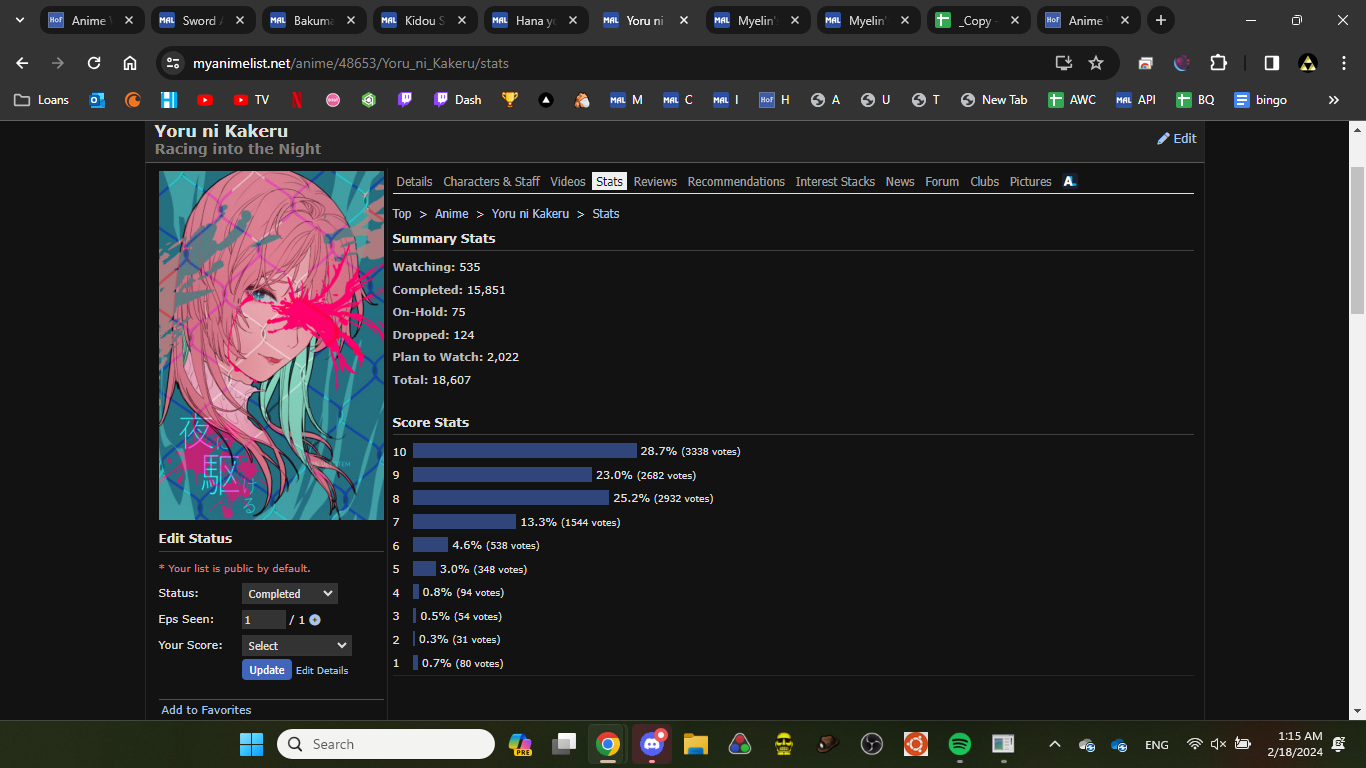Show hidden bookmarks with the double chevron
Viewport: 1366px width, 768px height.
coord(1333,100)
